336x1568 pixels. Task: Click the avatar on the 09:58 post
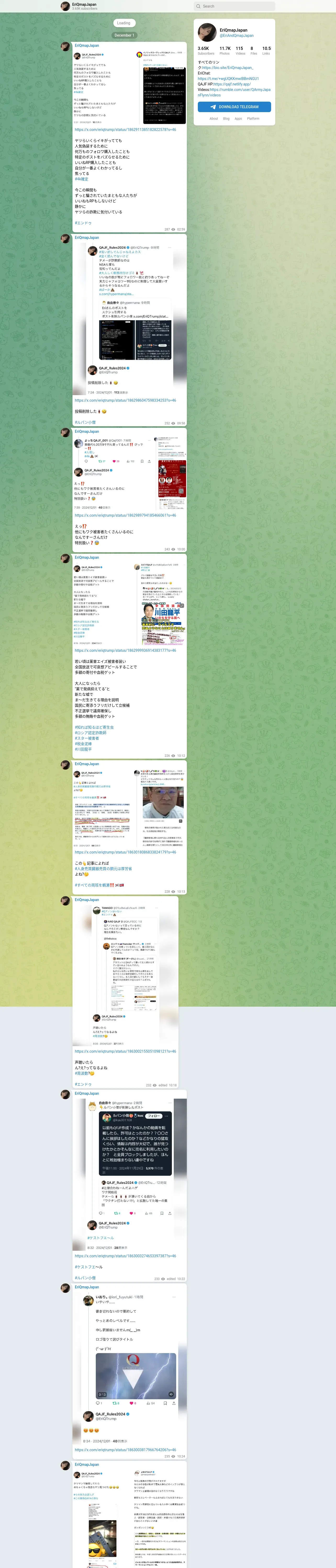click(x=65, y=239)
